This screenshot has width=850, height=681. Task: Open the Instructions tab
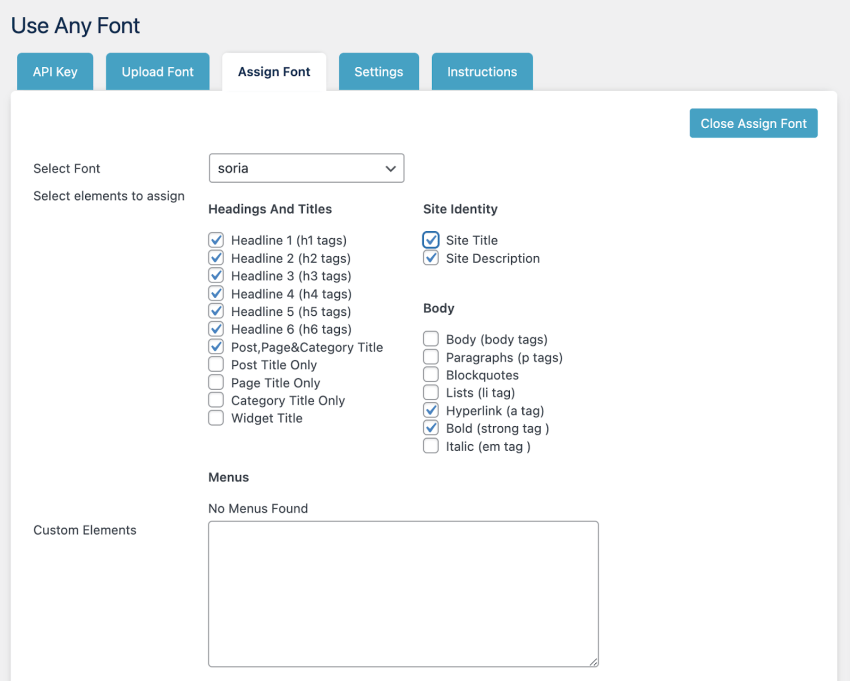tap(482, 71)
